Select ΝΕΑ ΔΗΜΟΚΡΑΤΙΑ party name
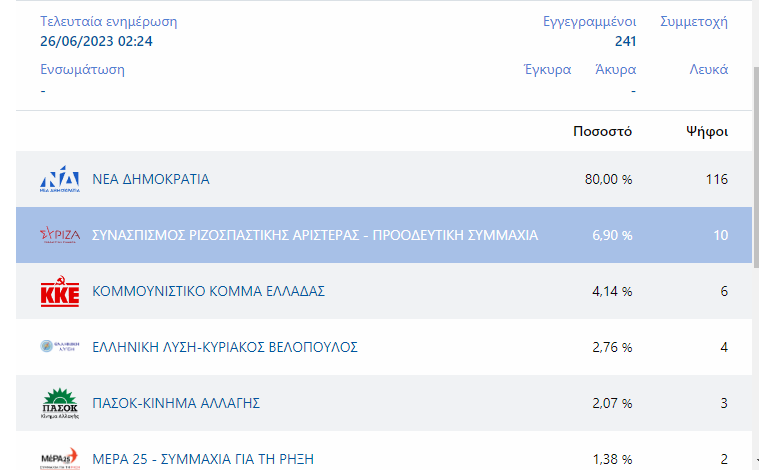This screenshot has height=472, width=759. pyautogui.click(x=151, y=179)
